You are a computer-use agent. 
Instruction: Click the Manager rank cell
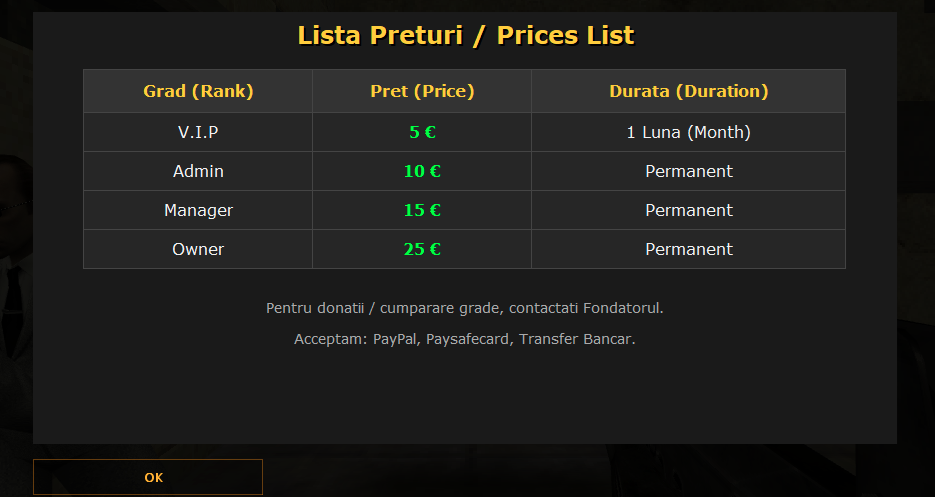pyautogui.click(x=198, y=210)
